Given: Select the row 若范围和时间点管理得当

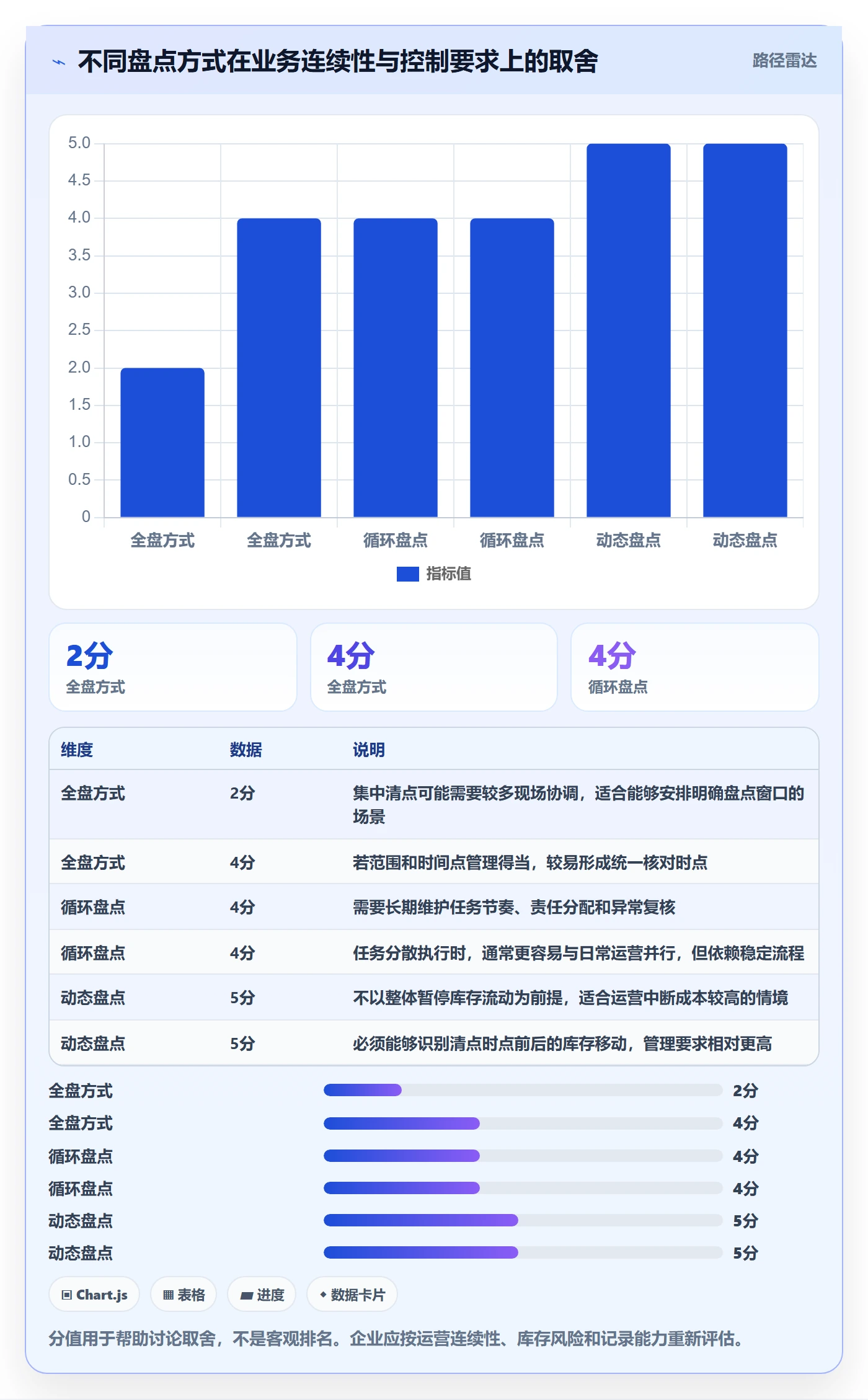Looking at the screenshot, I should (x=434, y=862).
